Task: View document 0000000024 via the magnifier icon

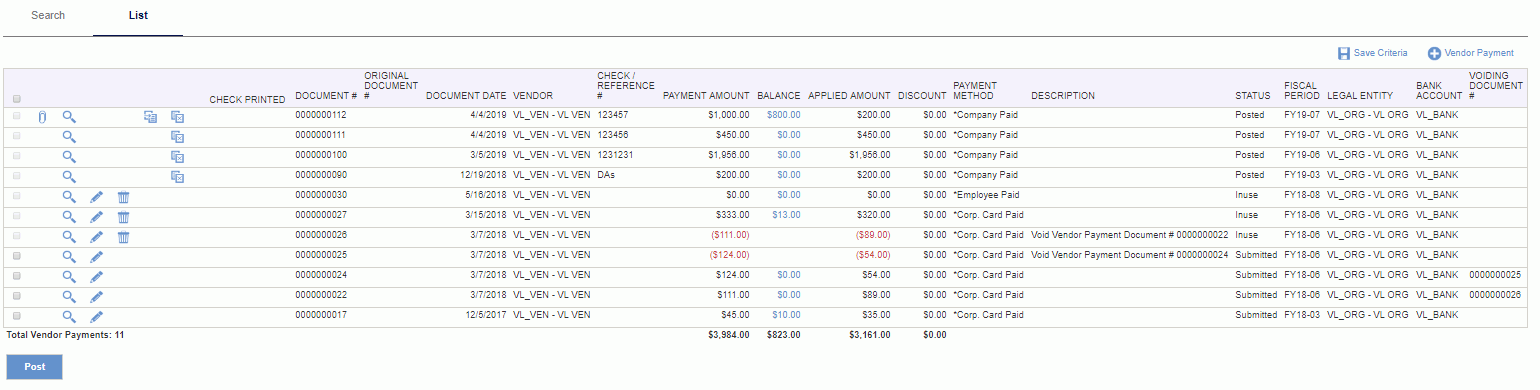Action: 69,277
